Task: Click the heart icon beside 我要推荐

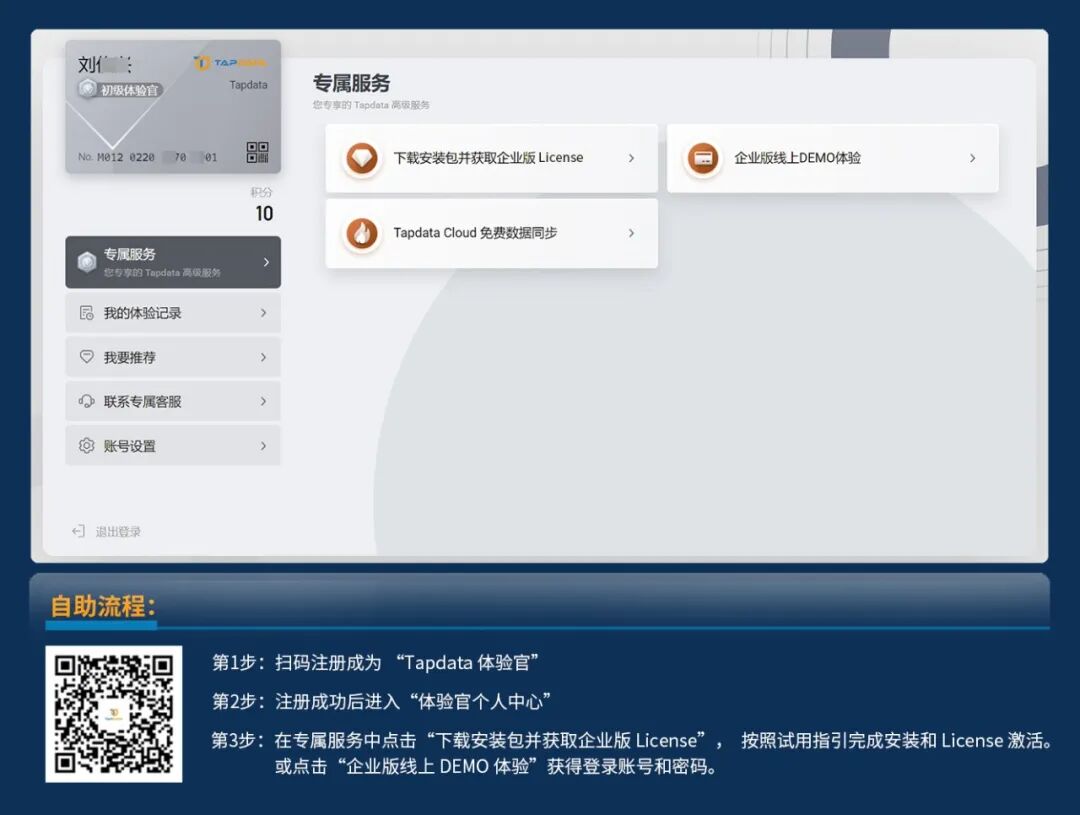Action: click(88, 357)
